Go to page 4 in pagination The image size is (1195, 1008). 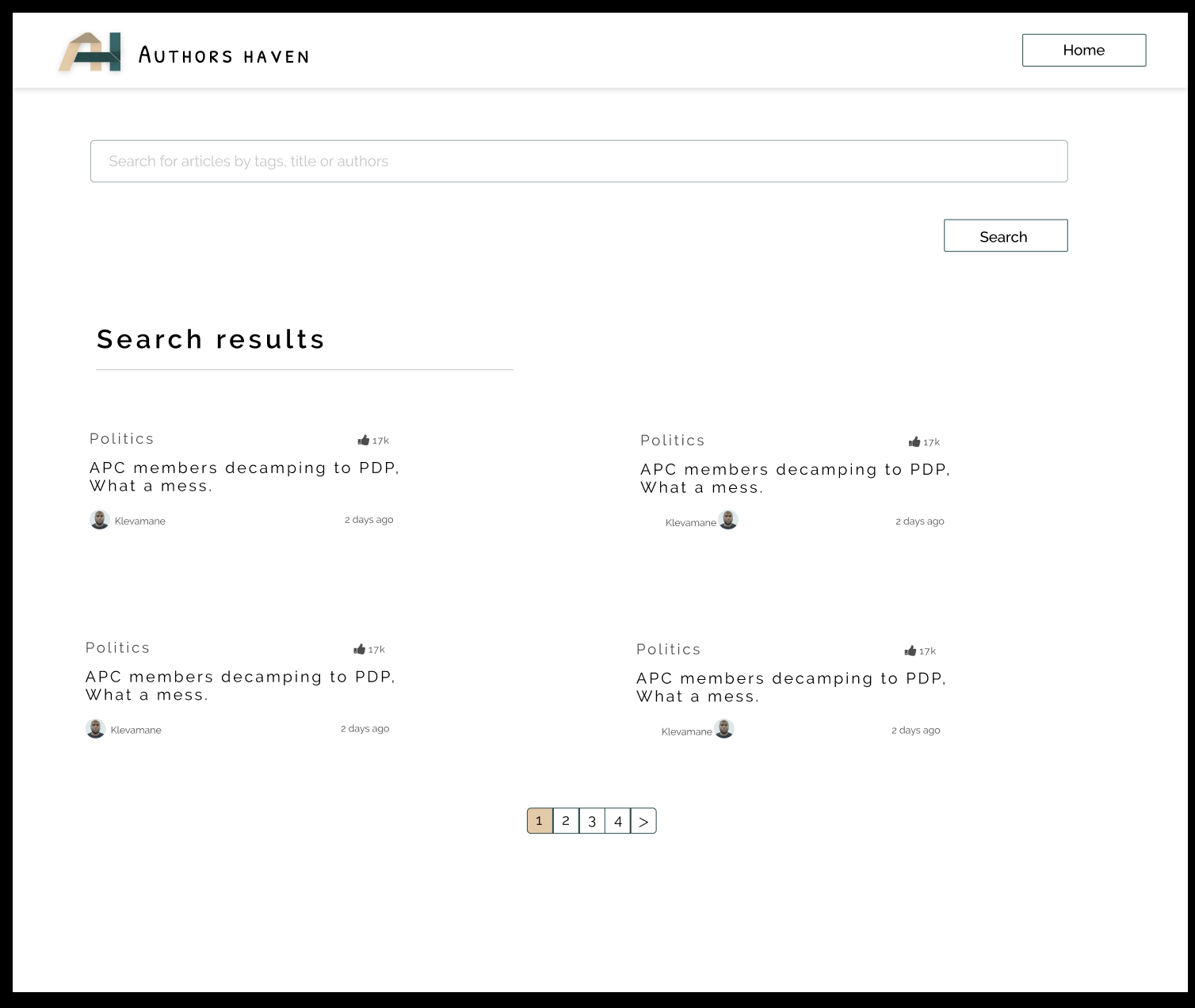pos(618,821)
